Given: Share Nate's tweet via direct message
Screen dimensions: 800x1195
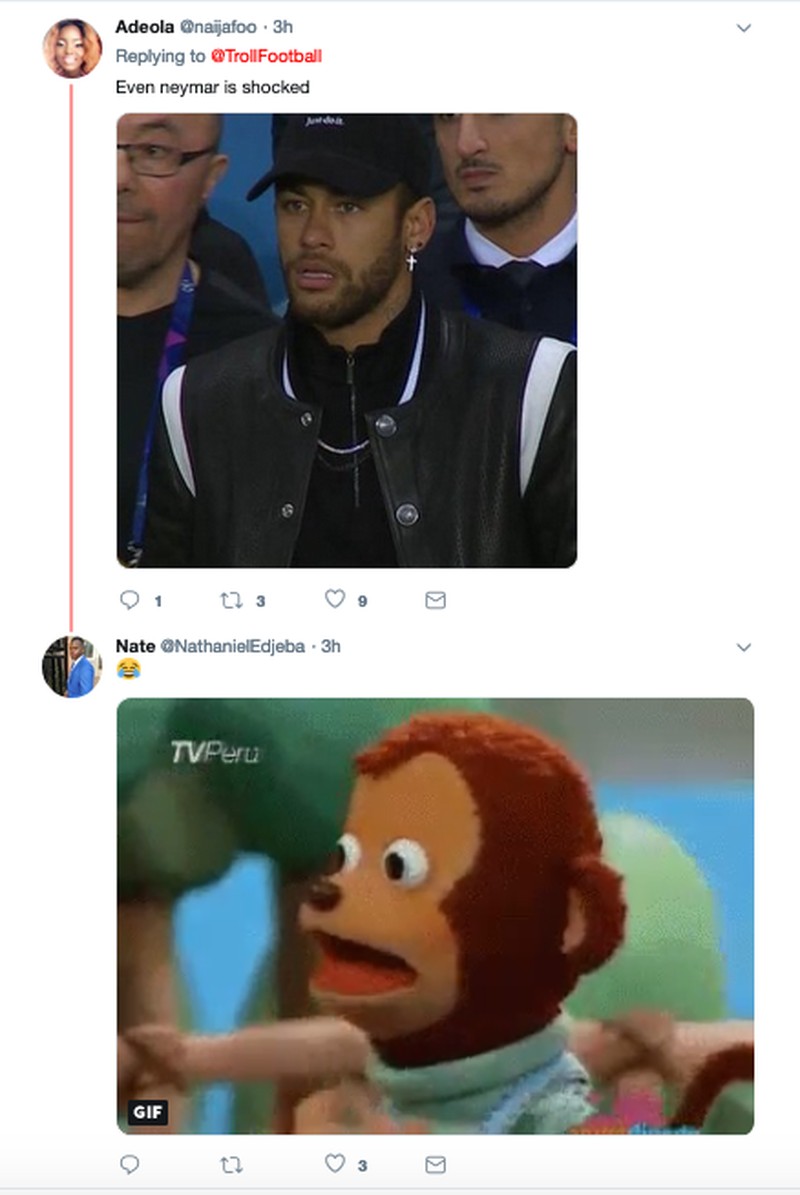Looking at the screenshot, I should point(435,1164).
